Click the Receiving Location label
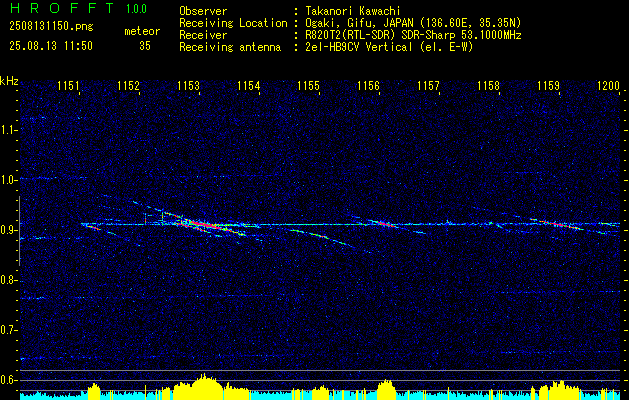The height and width of the screenshot is (400, 629). pyautogui.click(x=233, y=23)
